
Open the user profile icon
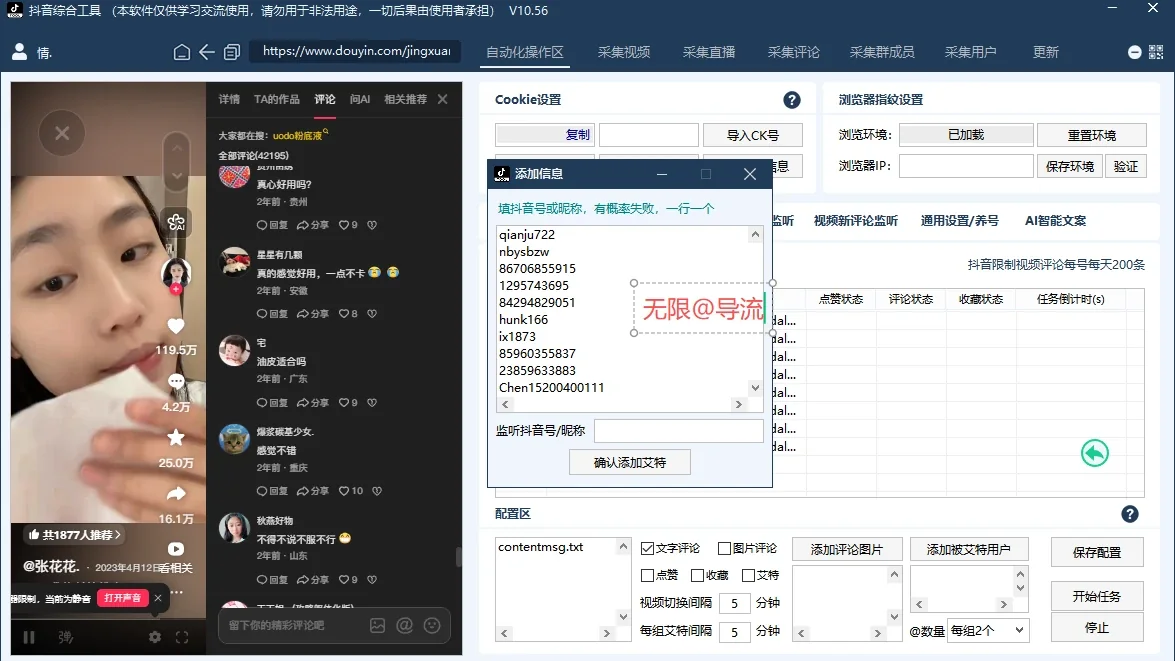pos(19,52)
